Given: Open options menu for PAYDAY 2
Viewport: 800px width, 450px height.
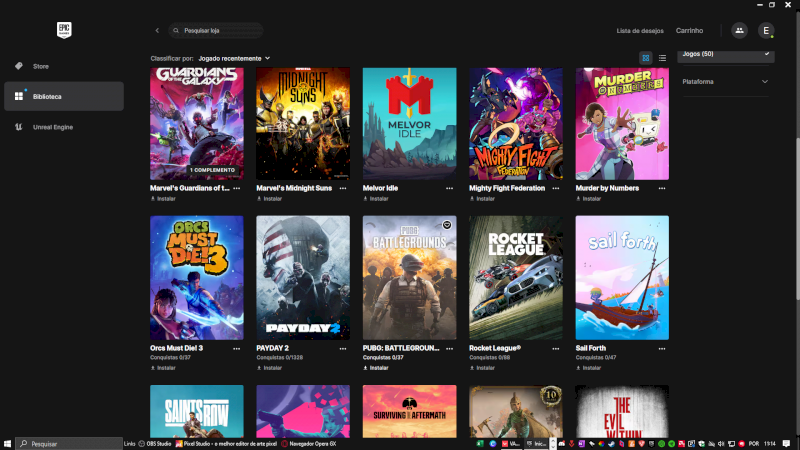Looking at the screenshot, I should coord(343,348).
